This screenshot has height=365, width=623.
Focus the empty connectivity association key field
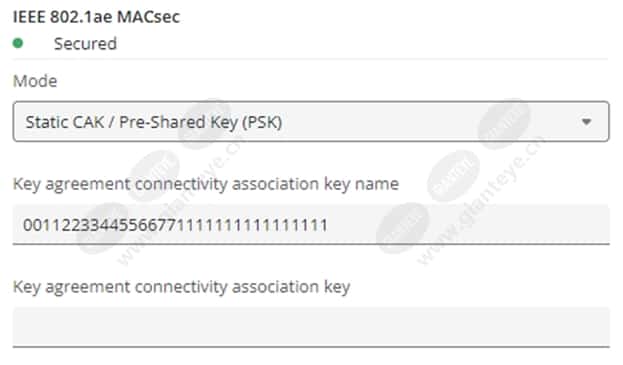[x=311, y=326]
